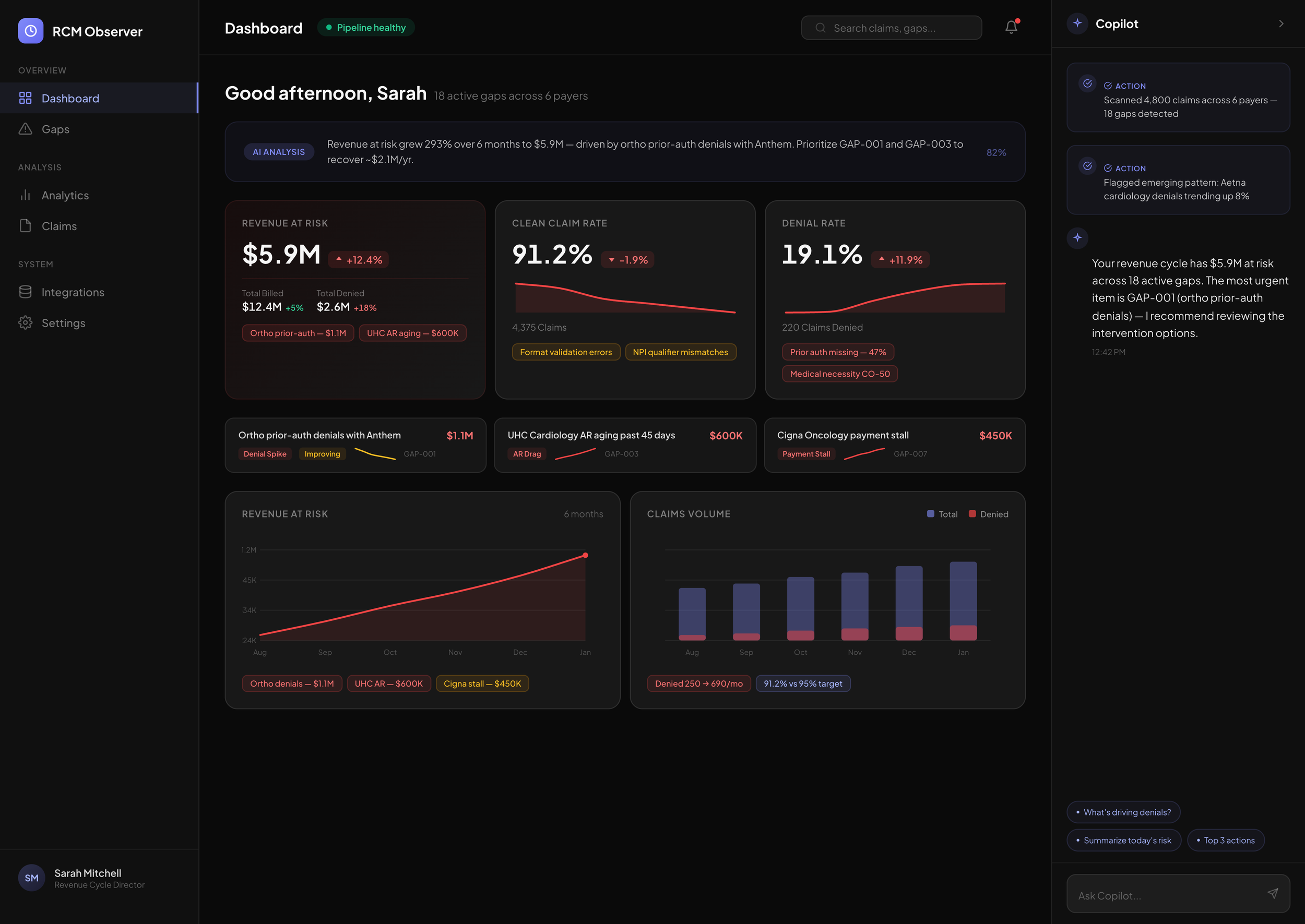Toggle the Denied legend in Claims Volume

(988, 514)
